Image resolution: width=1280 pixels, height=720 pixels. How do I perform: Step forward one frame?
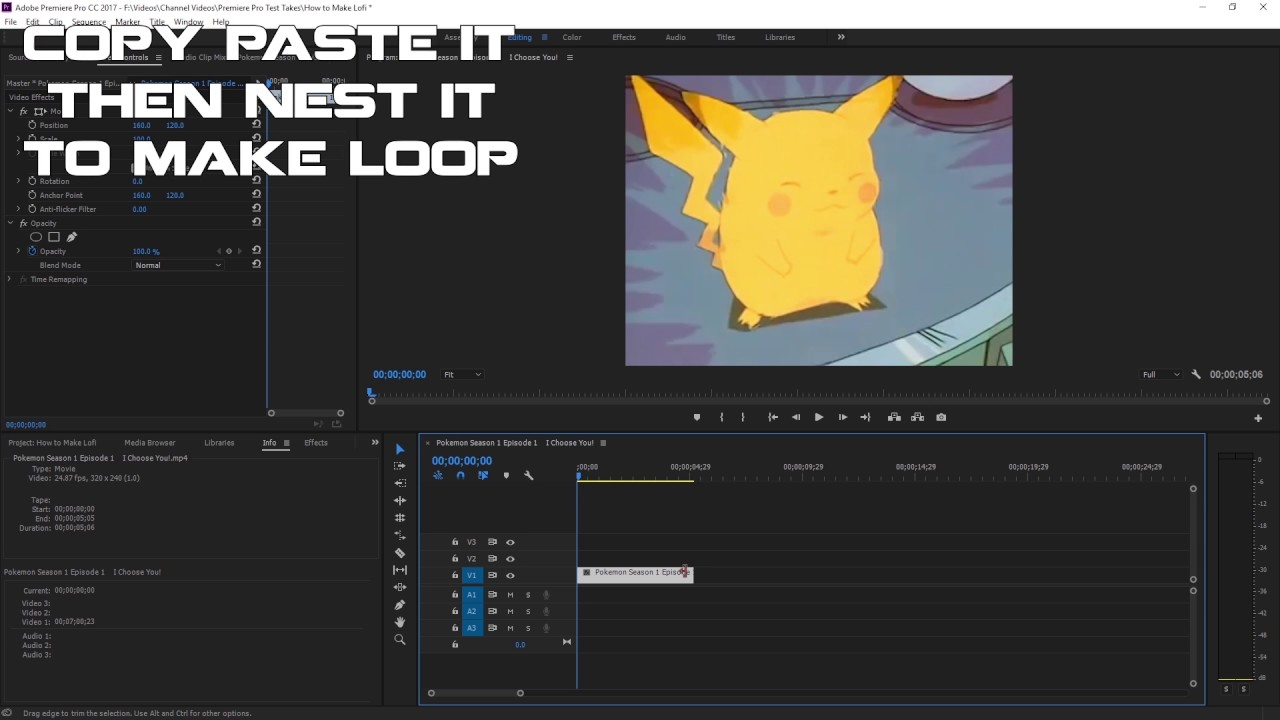[x=843, y=417]
